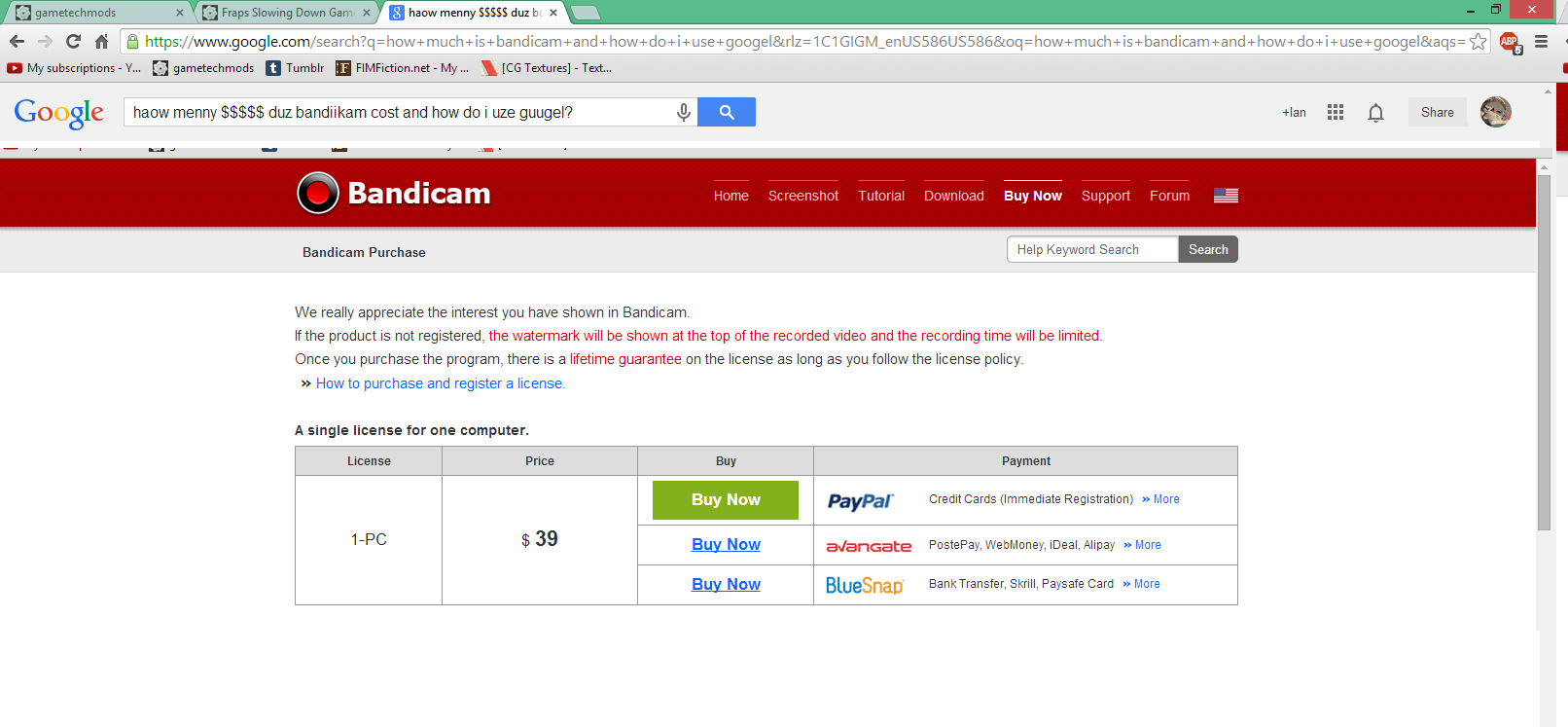Open the CG Textures bookmark
The image size is (1568, 727).
coord(547,68)
